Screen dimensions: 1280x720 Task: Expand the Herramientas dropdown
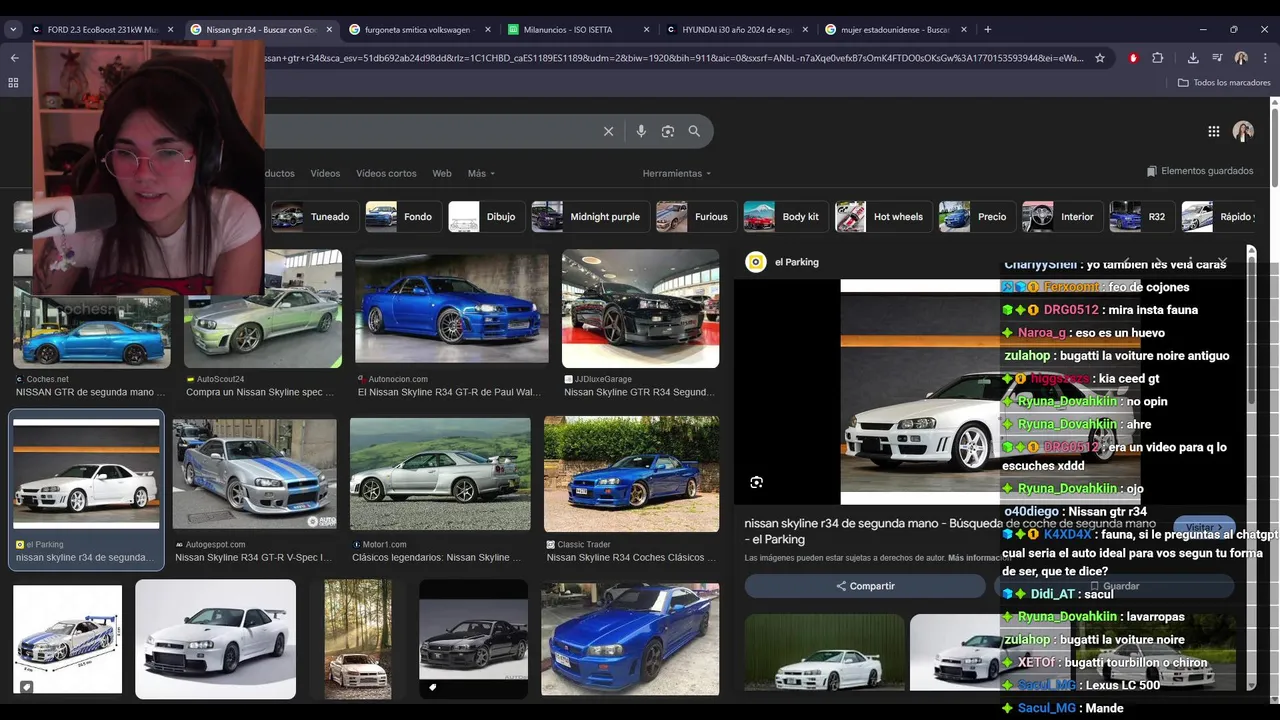[x=677, y=173]
